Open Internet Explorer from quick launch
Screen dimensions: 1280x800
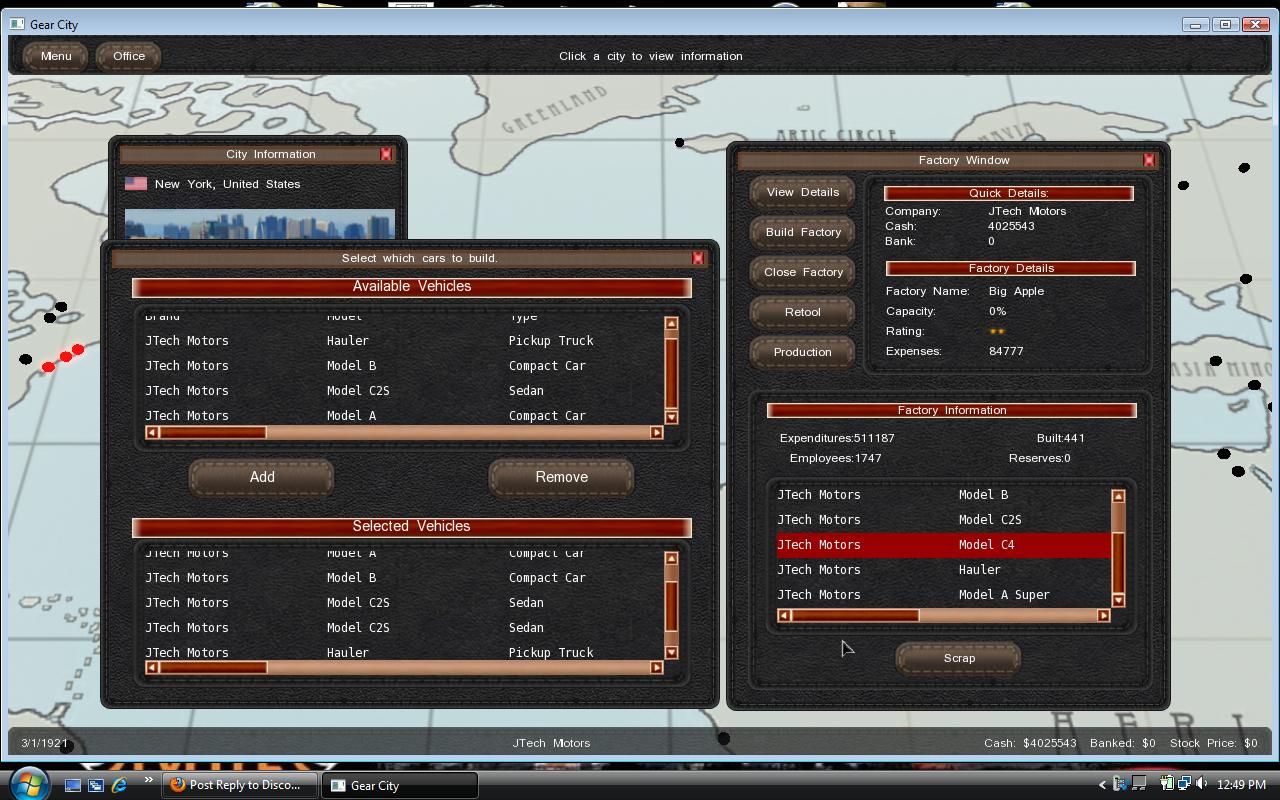click(x=119, y=785)
